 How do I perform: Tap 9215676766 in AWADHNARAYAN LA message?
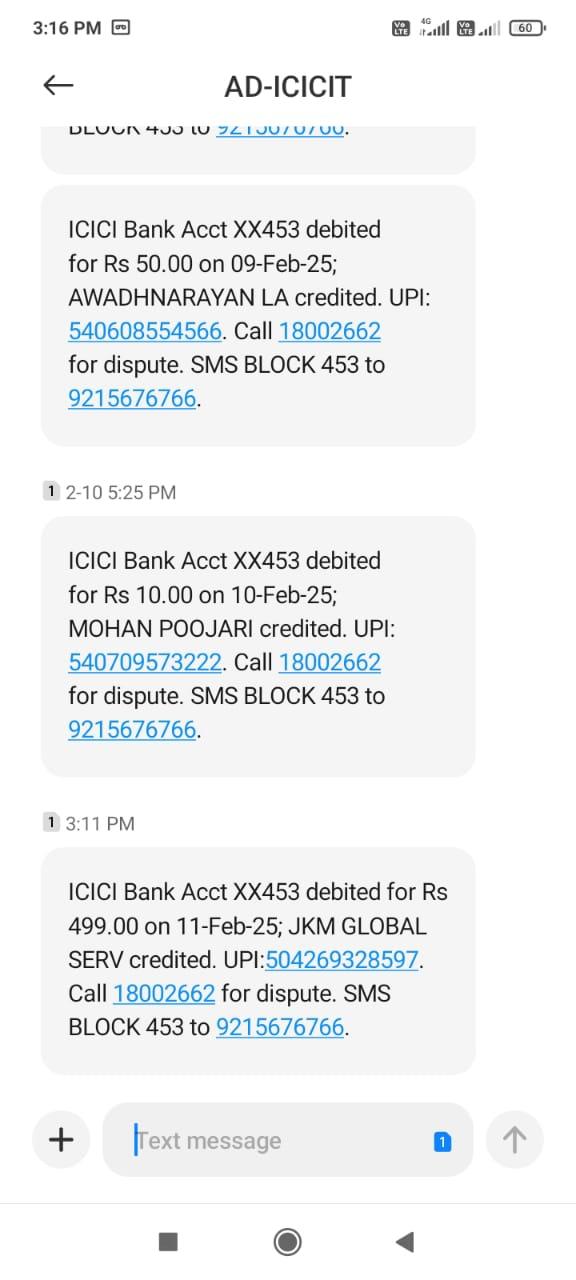click(132, 399)
